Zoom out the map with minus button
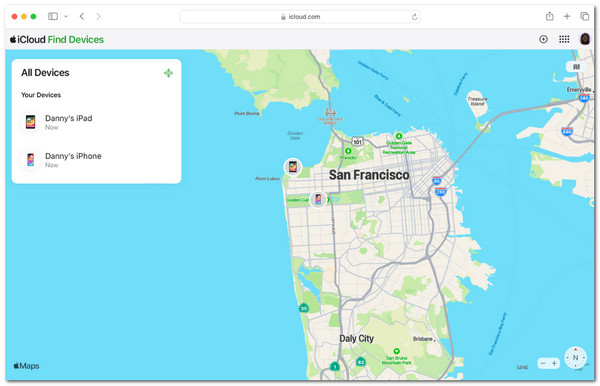The width and height of the screenshot is (600, 386). coord(543,363)
